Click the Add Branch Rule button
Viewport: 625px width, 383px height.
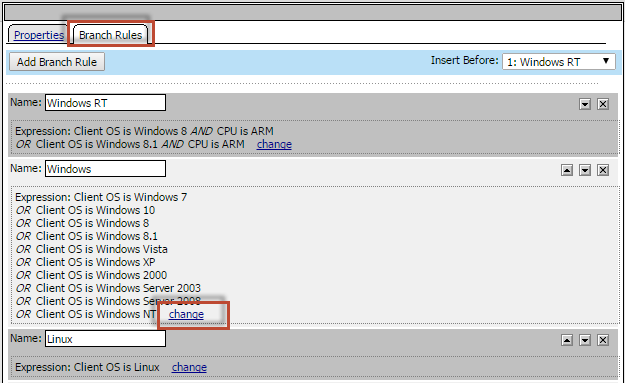[x=57, y=62]
